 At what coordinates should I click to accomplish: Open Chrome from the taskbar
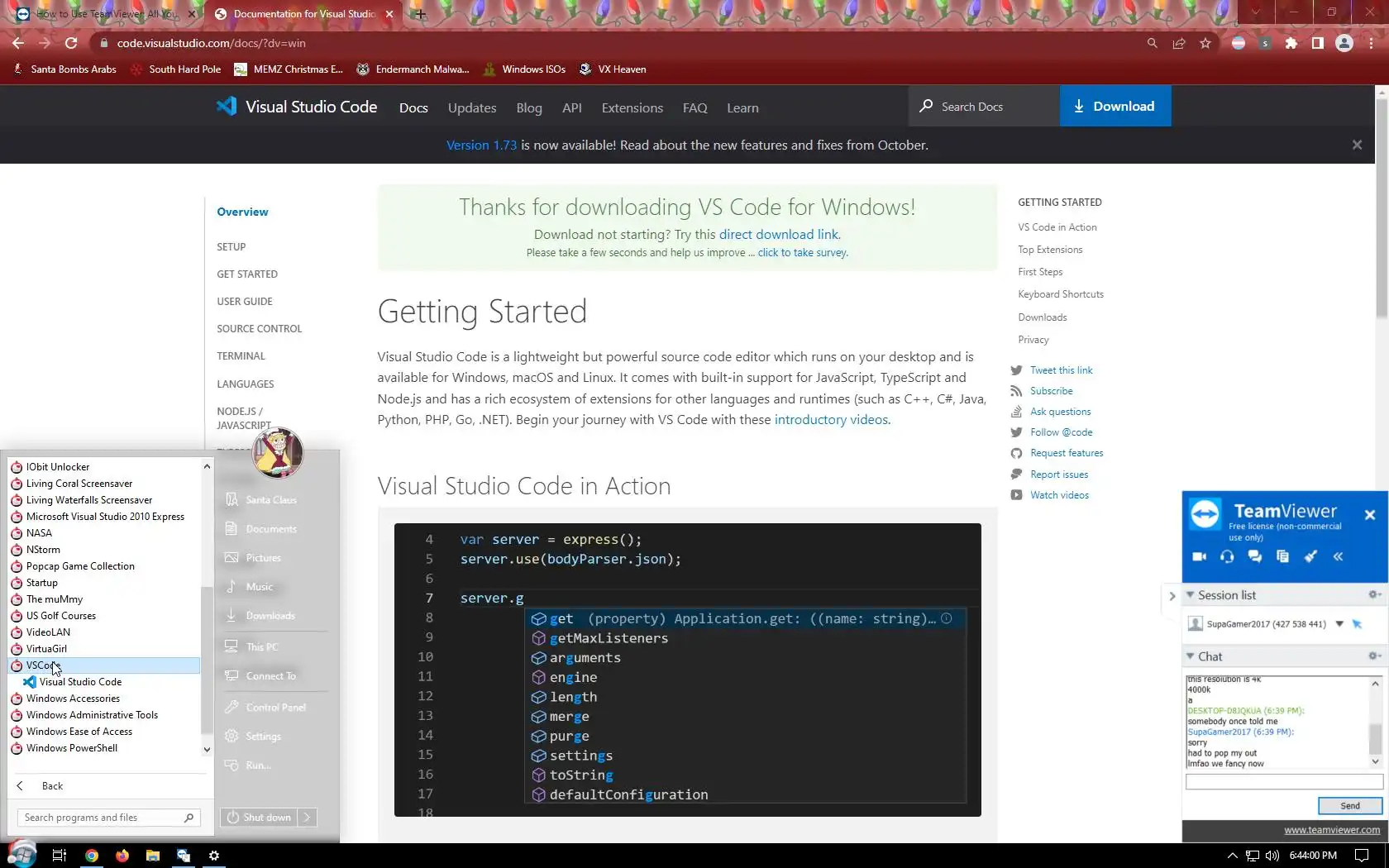point(92,856)
